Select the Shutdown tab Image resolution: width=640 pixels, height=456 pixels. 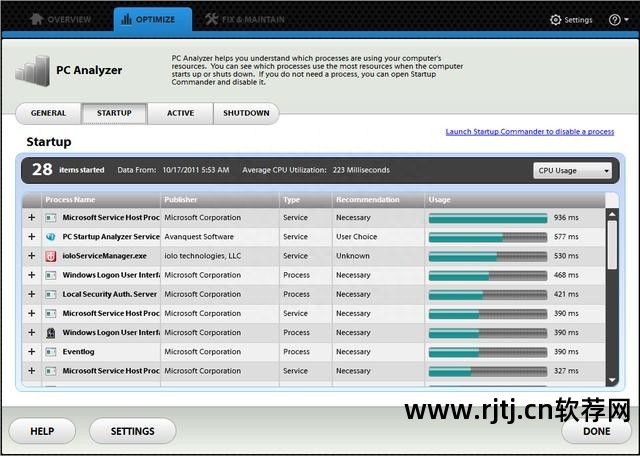246,113
